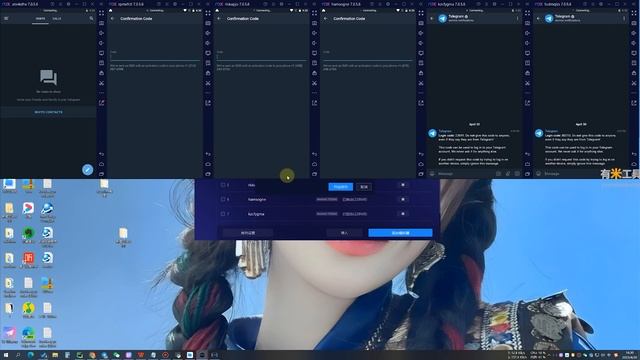
Task: Focus Message field in kzclygma chat
Action: pos(465,173)
